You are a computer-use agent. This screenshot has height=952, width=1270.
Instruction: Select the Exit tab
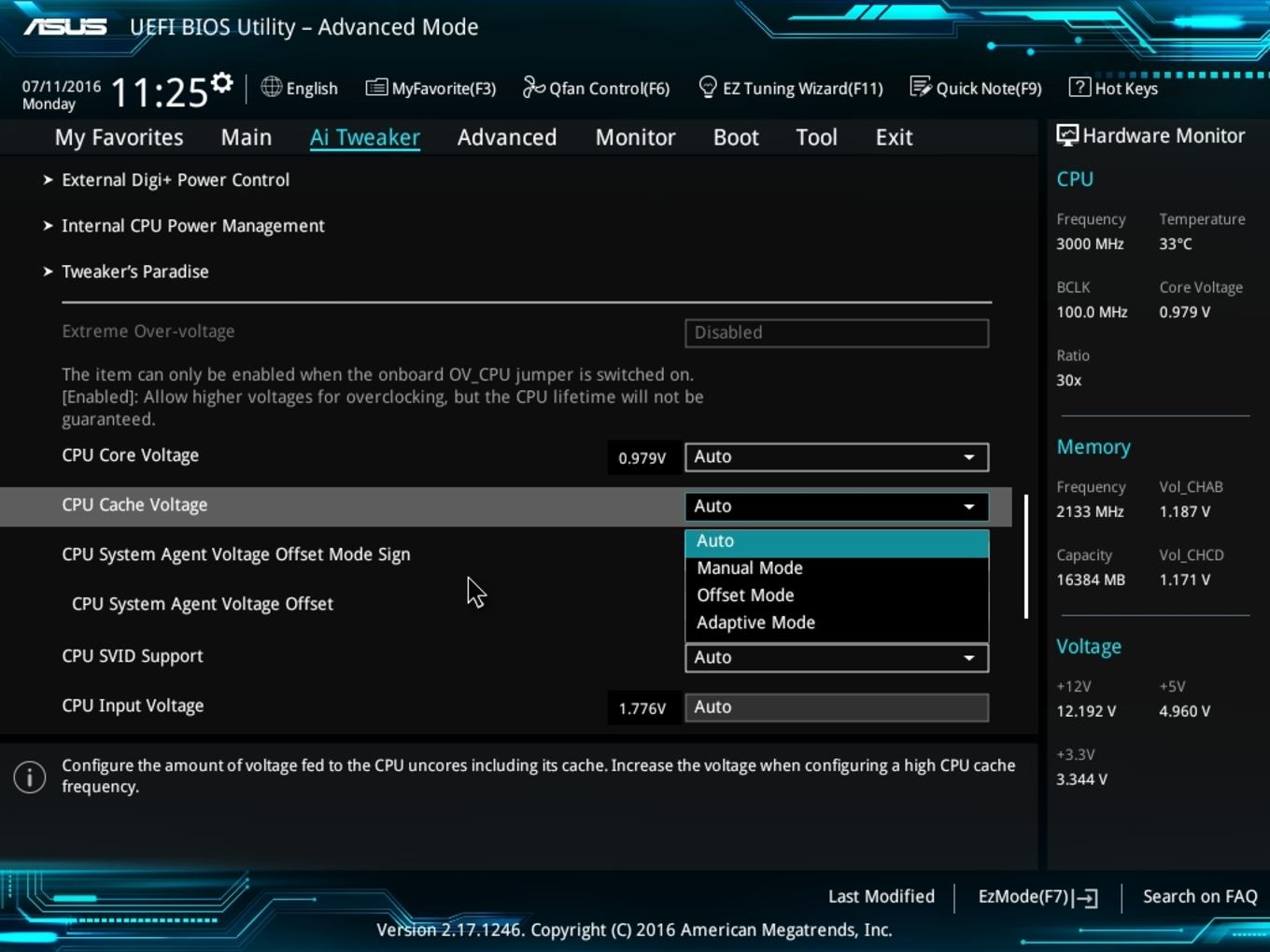pos(894,137)
